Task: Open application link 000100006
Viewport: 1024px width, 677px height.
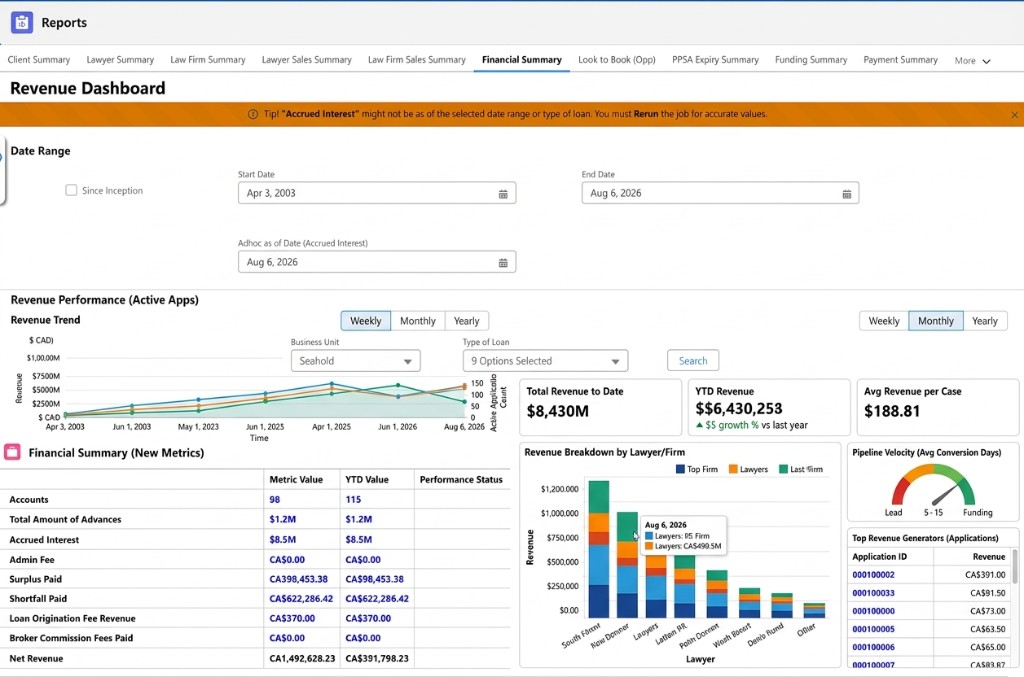Action: [x=873, y=647]
